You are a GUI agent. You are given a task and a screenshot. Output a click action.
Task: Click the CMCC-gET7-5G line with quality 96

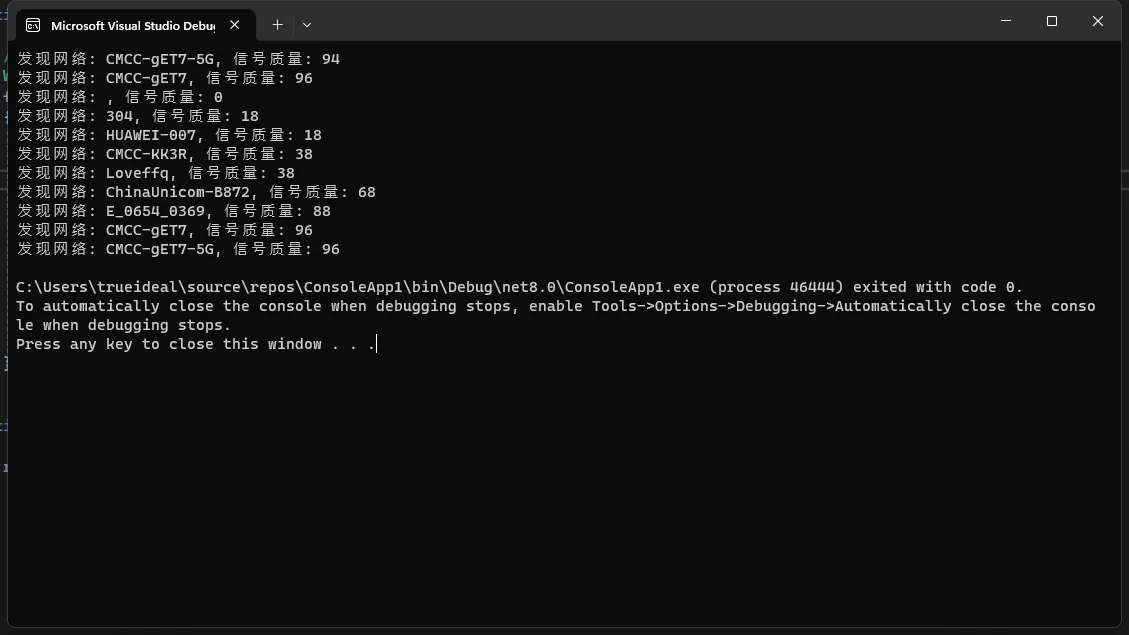[x=178, y=248]
